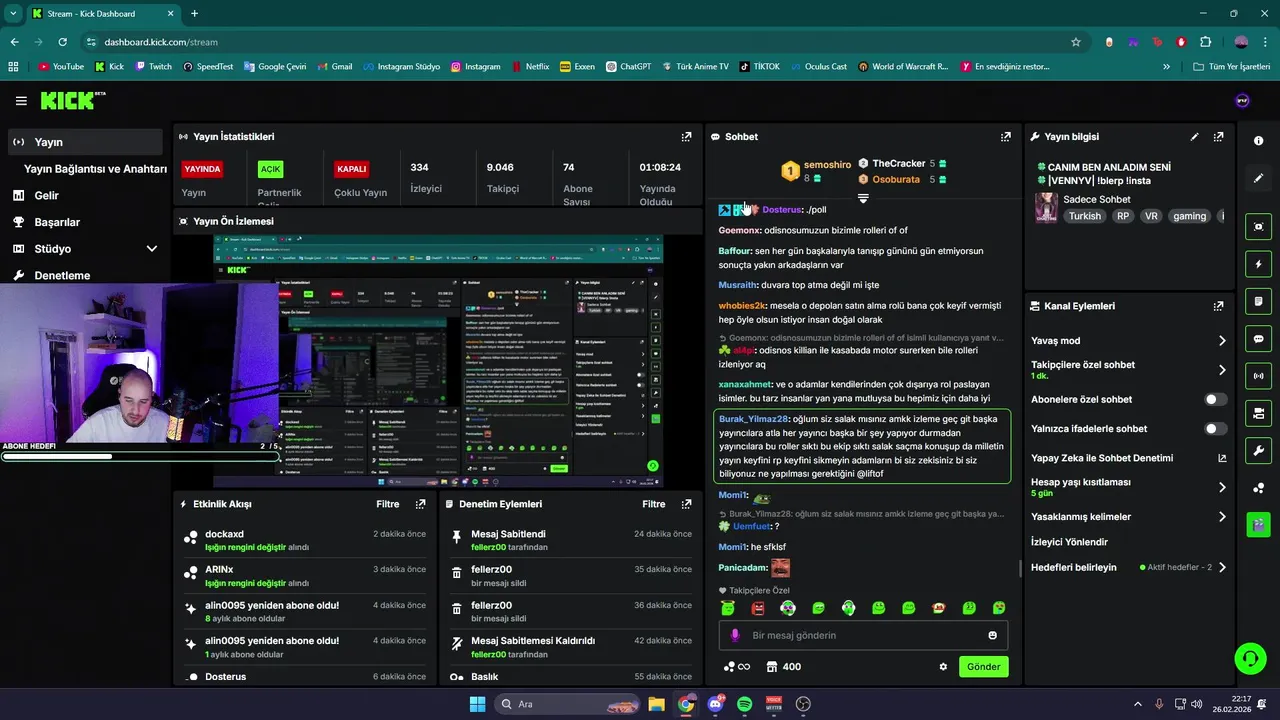
Task: Open the hamburger menu next to Kick logo
Action: tap(21, 101)
